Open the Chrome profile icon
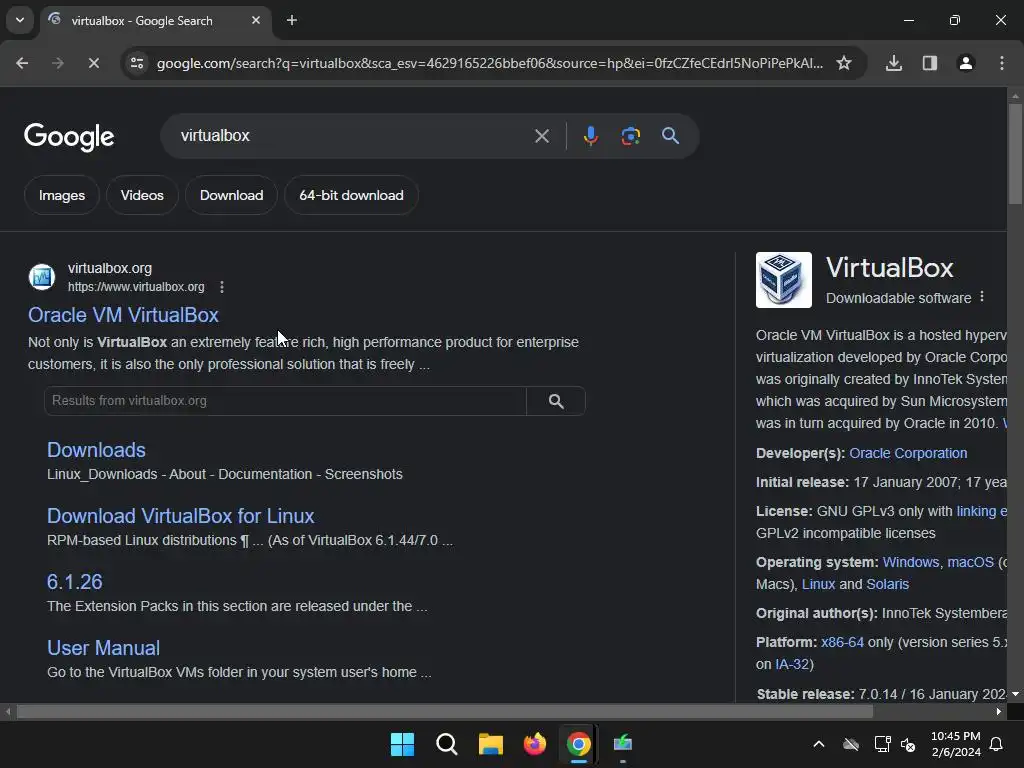1024x768 pixels. click(x=966, y=63)
